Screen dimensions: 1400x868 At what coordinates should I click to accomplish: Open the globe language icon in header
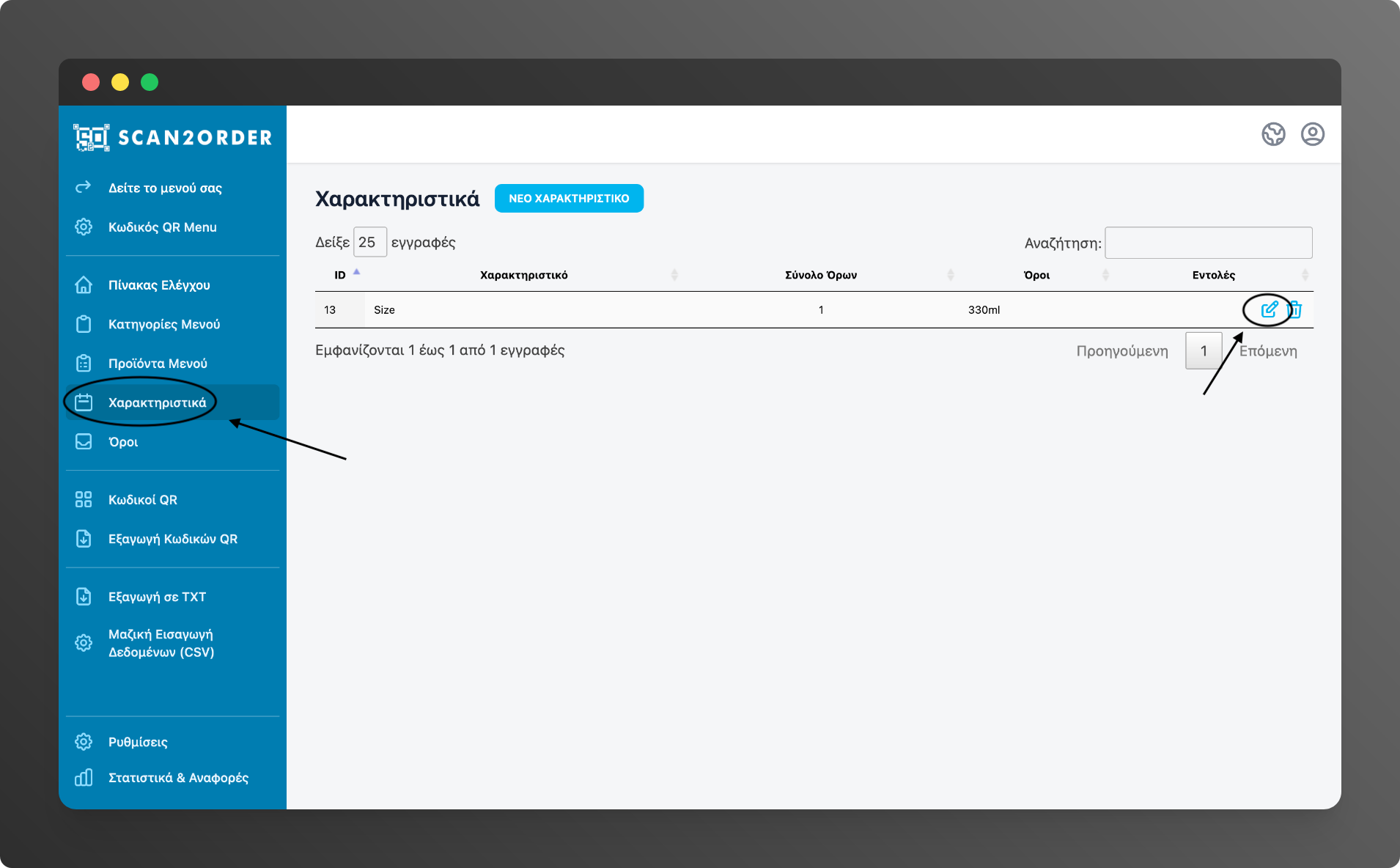coord(1273,134)
